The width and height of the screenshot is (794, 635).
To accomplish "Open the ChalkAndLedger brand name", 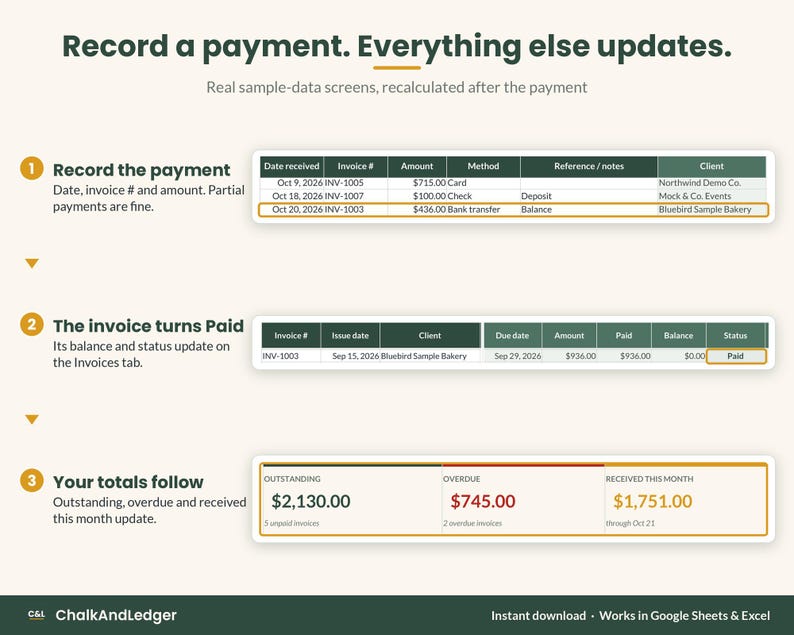I will (x=116, y=615).
